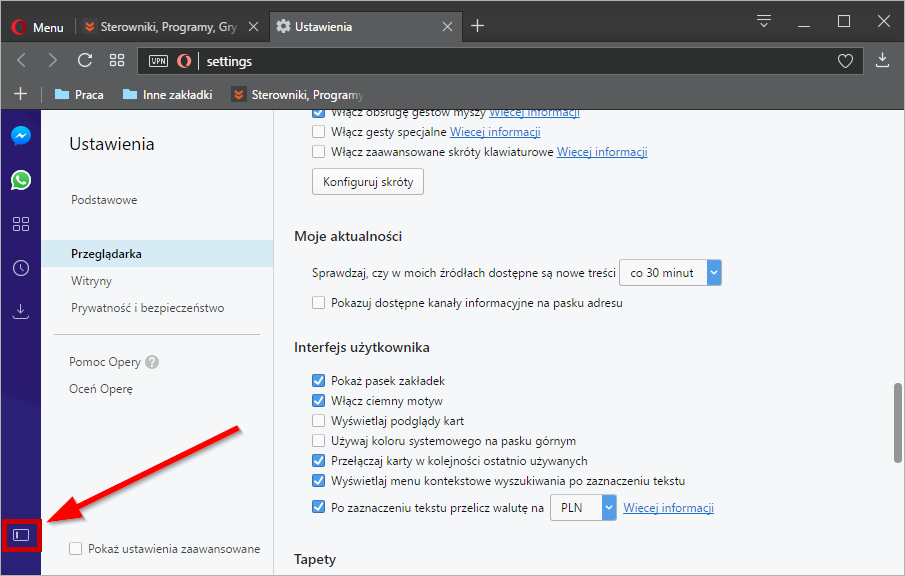Uncheck Włącz ciemny motyw

click(x=319, y=401)
